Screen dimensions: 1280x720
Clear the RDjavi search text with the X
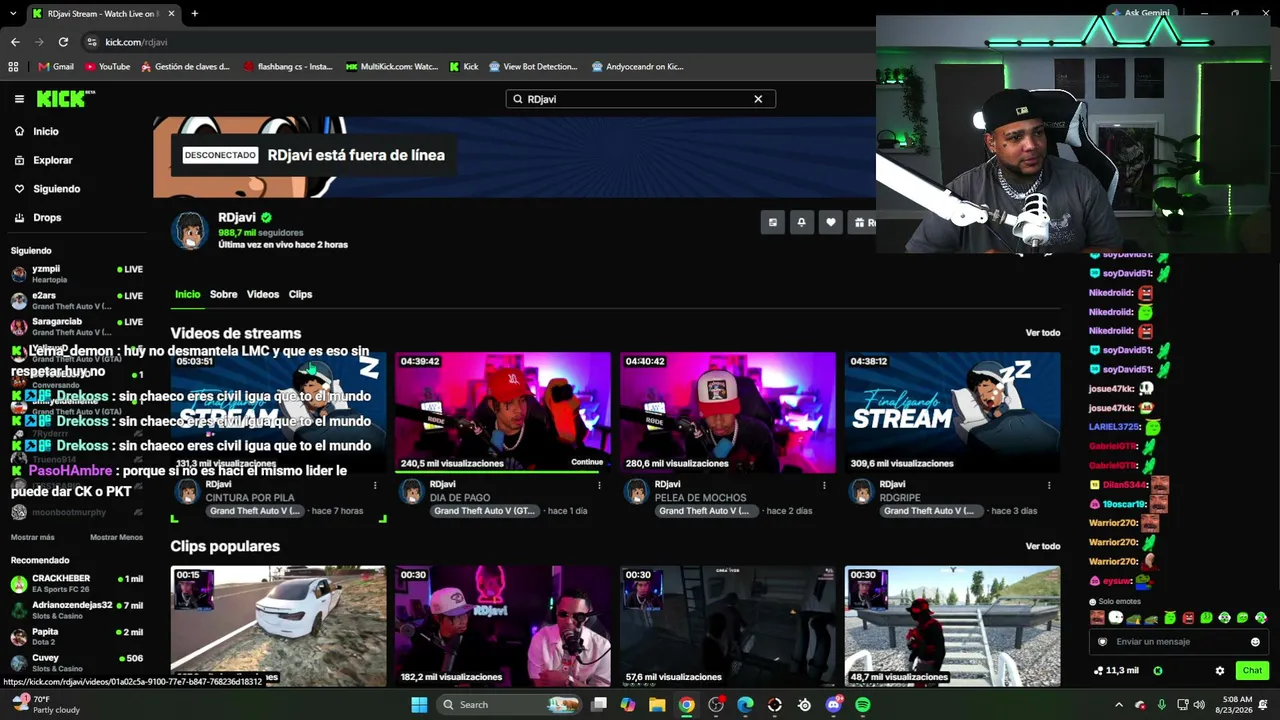point(758,99)
